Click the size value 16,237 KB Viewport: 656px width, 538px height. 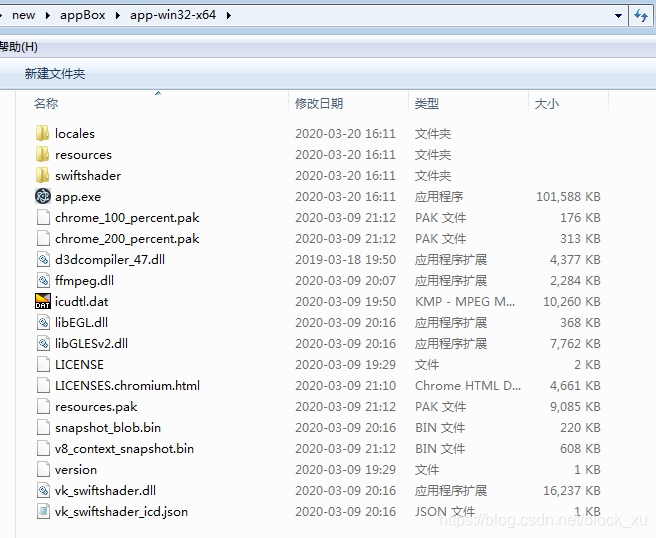click(x=571, y=490)
